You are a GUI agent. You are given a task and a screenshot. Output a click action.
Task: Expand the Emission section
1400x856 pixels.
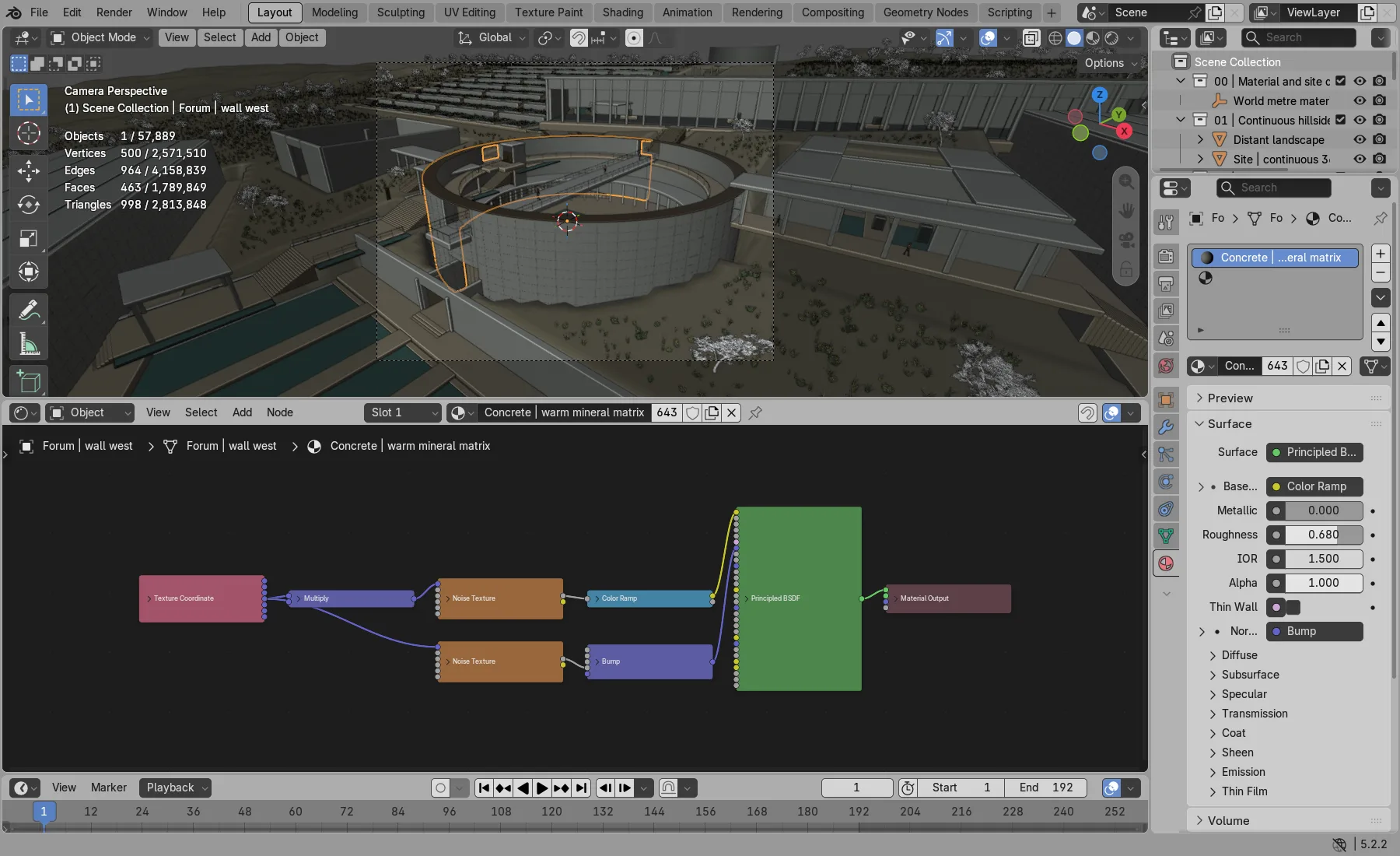(x=1243, y=772)
